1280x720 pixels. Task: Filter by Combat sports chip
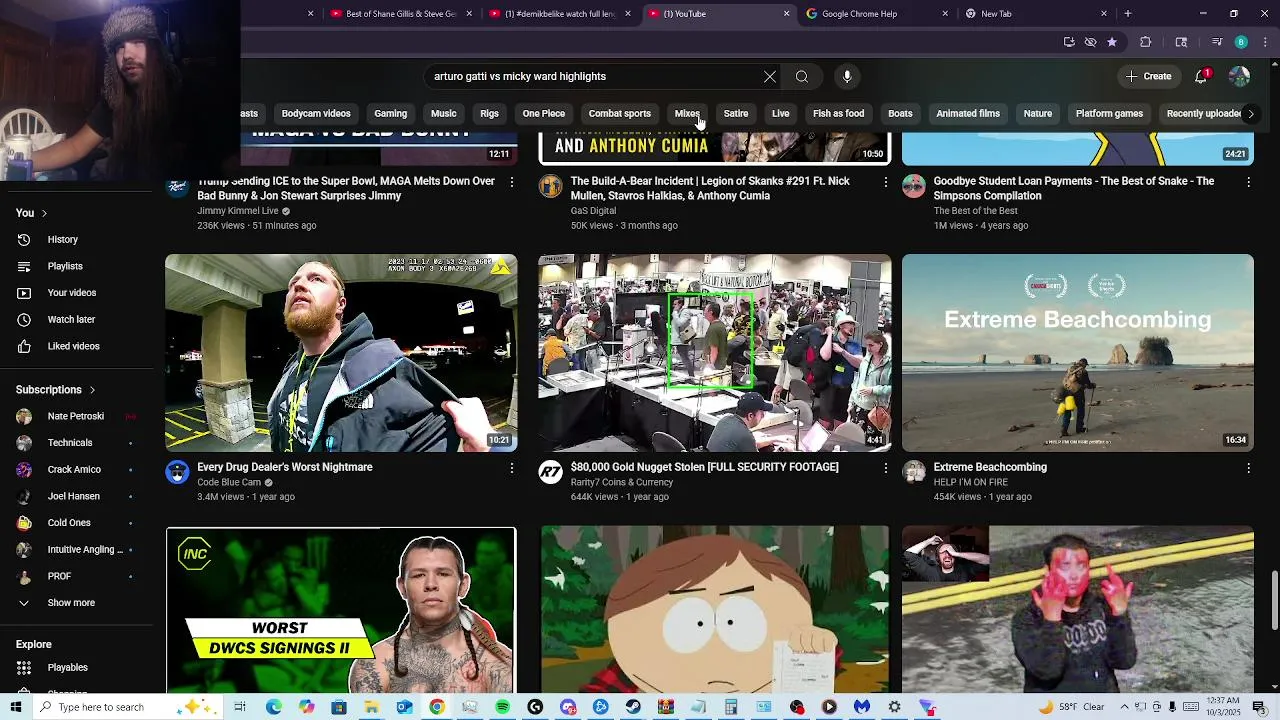(620, 114)
